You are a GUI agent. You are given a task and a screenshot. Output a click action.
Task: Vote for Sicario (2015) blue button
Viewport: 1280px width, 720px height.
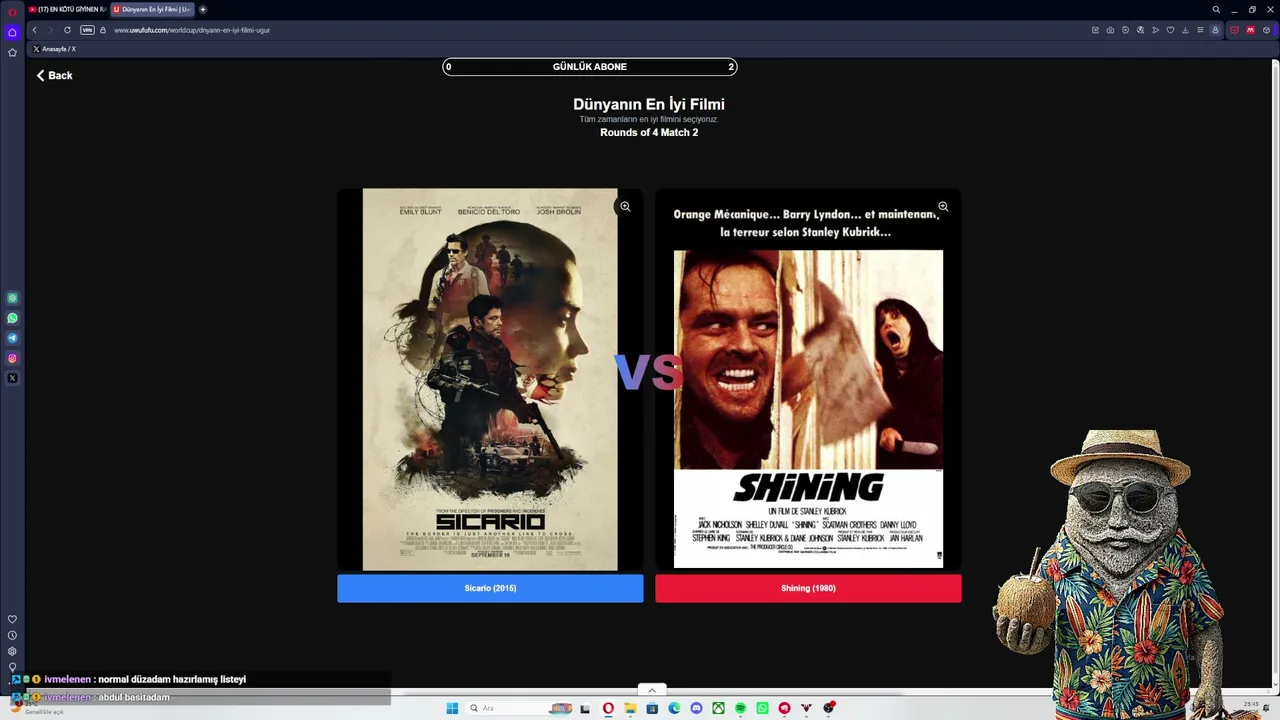pyautogui.click(x=490, y=588)
